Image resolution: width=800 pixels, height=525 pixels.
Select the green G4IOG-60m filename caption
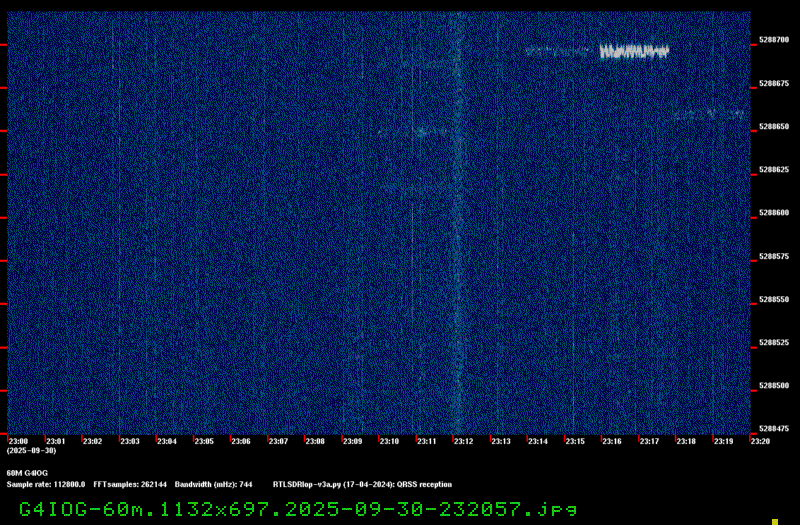pos(298,509)
